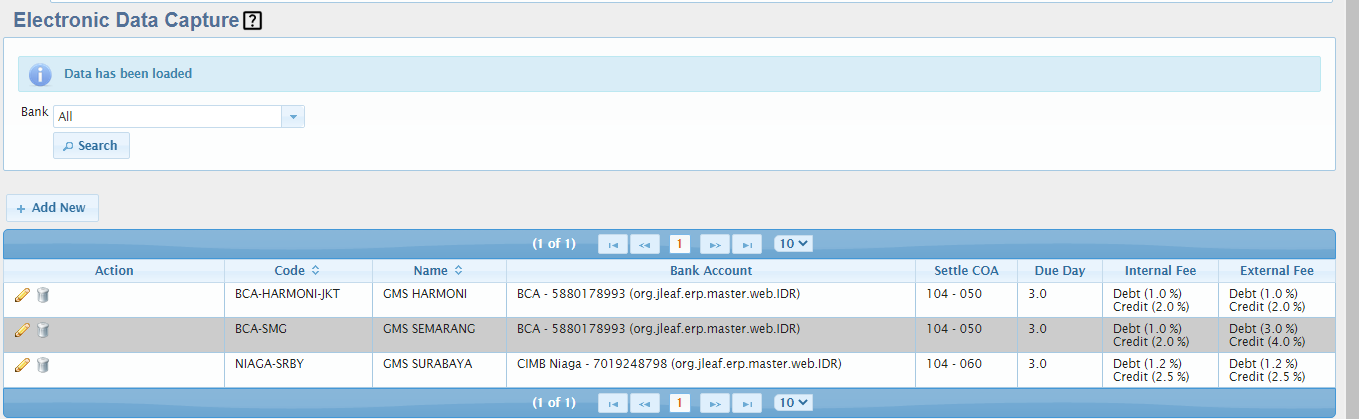
Task: Select page 1 in top paginator
Action: pyautogui.click(x=680, y=244)
